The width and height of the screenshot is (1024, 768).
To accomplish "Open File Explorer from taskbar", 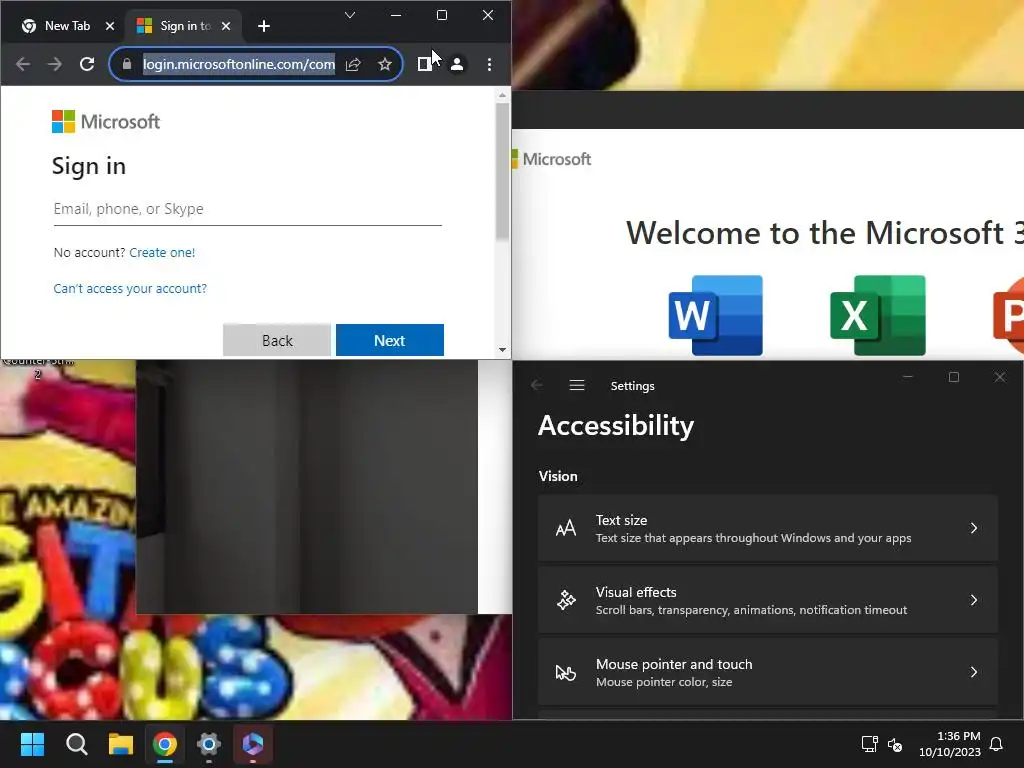I will pos(121,744).
